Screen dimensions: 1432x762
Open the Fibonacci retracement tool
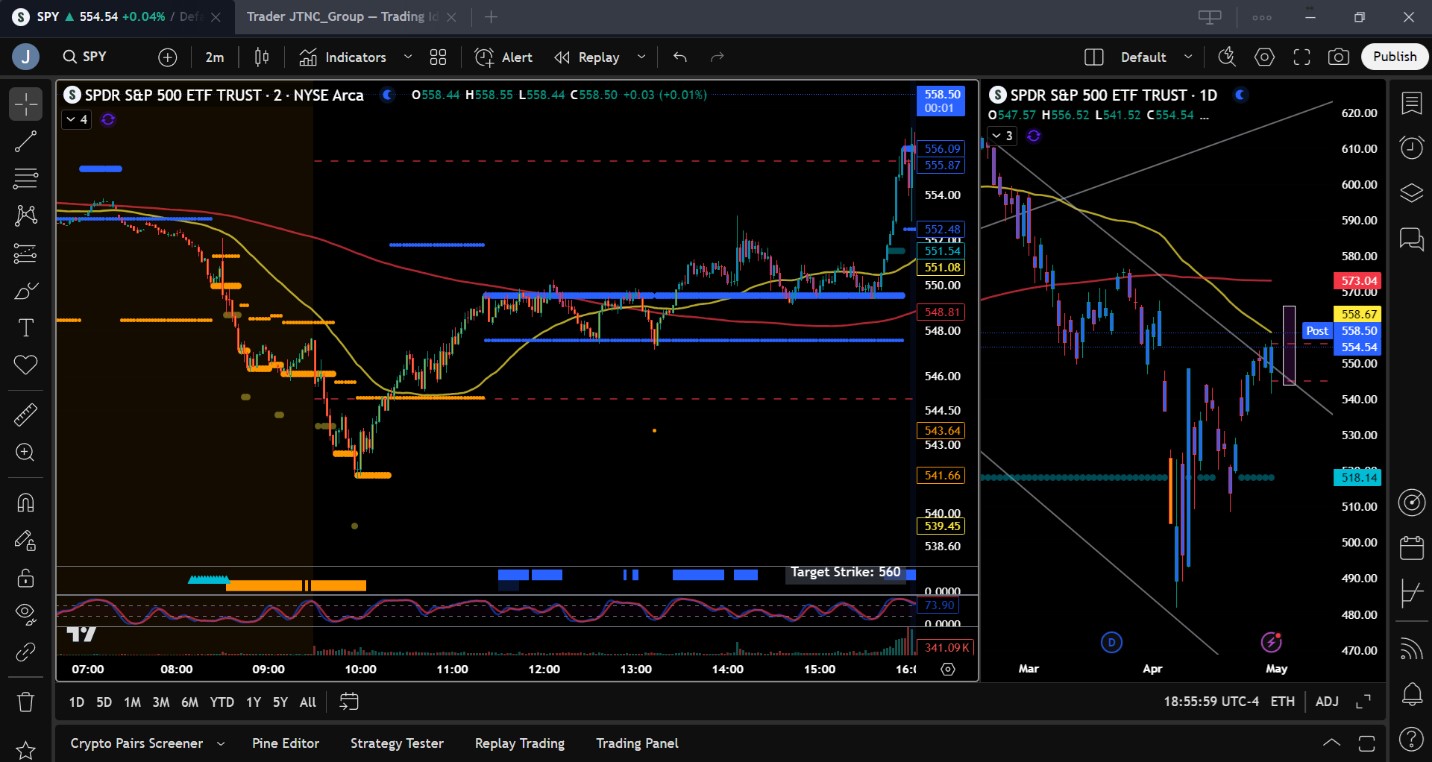tap(26, 179)
